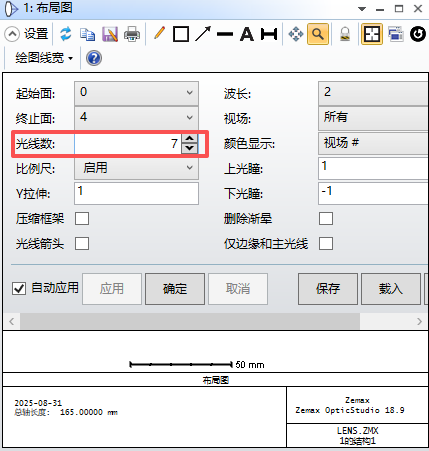429x451 pixels.
Task: Toggle the magnifier zoom tool
Action: pos(318,34)
